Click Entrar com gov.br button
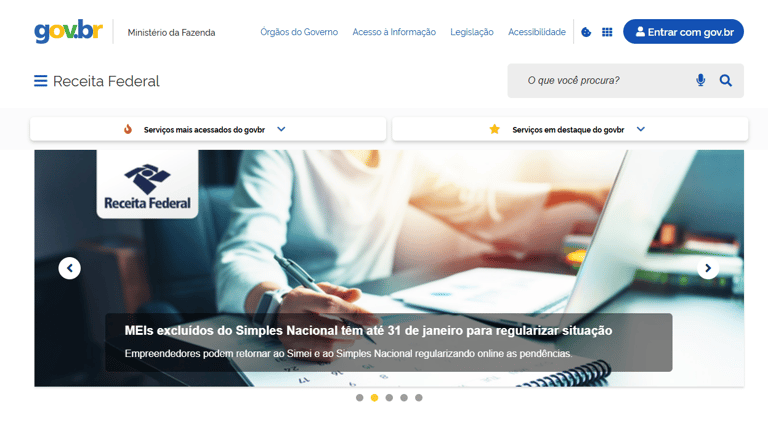This screenshot has height=431, width=768. tap(683, 32)
